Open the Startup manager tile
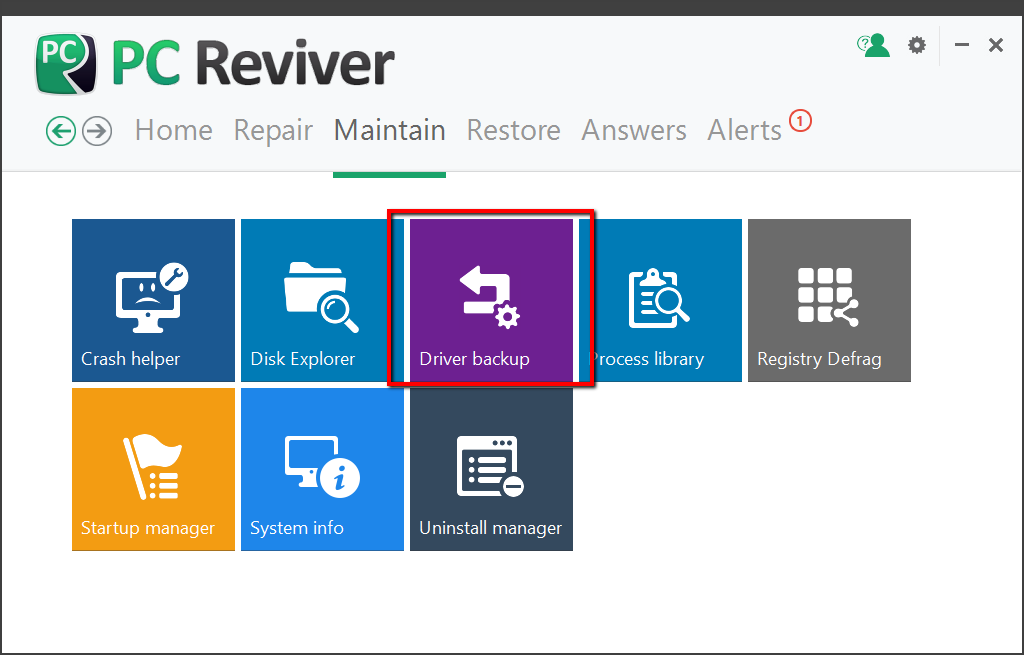1024x655 pixels. (153, 470)
